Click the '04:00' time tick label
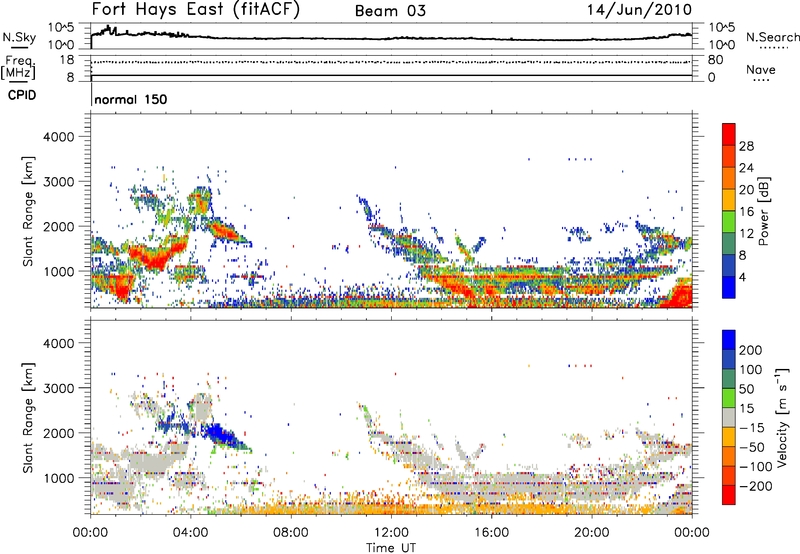The width and height of the screenshot is (800, 554). (191, 533)
